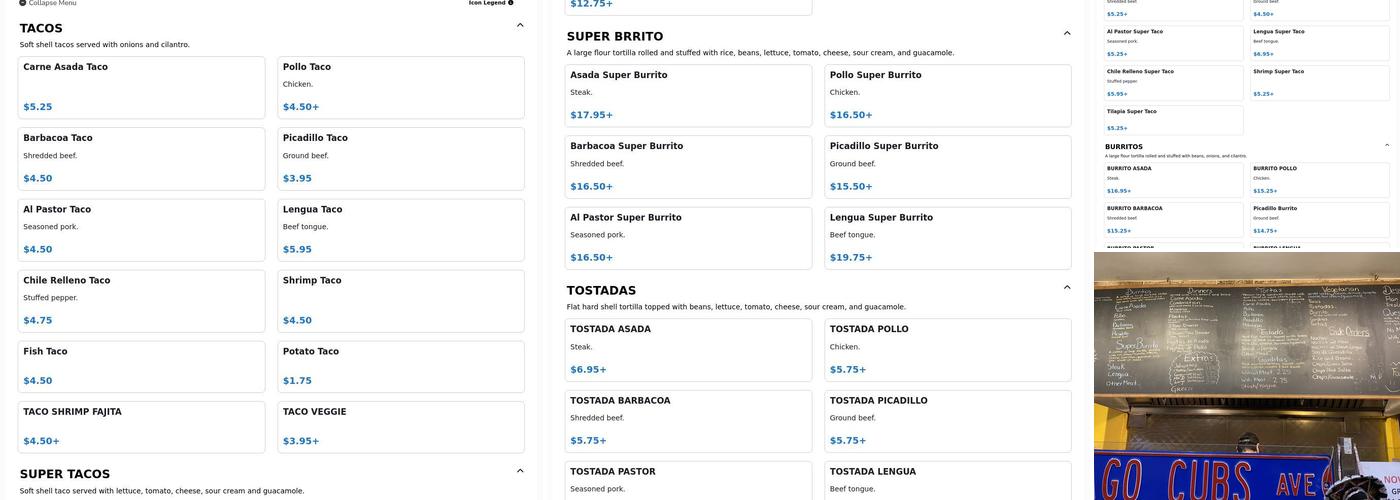Collapse the SUPER TACOS section

point(520,471)
